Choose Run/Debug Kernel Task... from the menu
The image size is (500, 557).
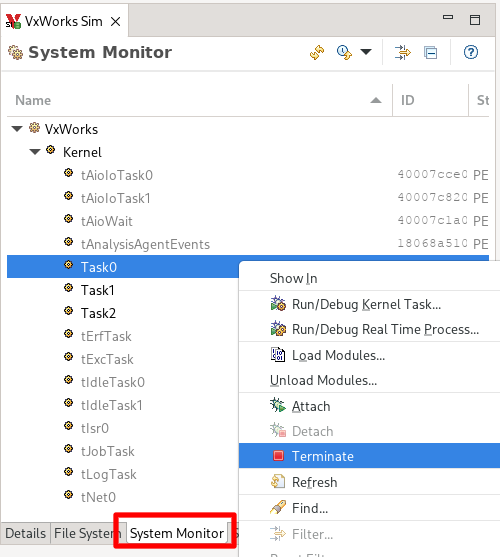pyautogui.click(x=369, y=304)
